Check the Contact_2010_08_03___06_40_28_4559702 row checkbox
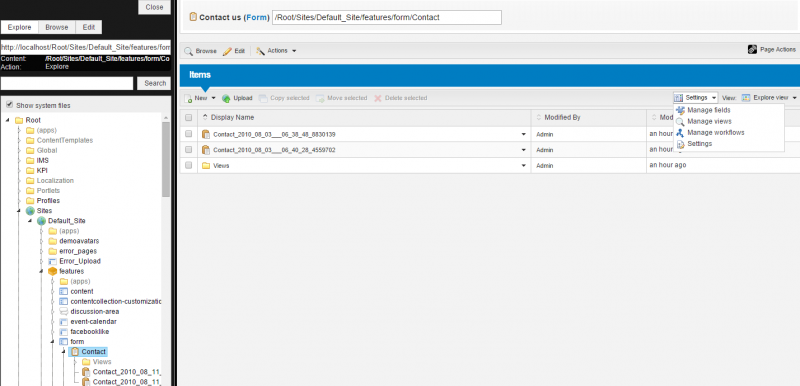Image resolution: width=800 pixels, height=386 pixels. [x=189, y=149]
